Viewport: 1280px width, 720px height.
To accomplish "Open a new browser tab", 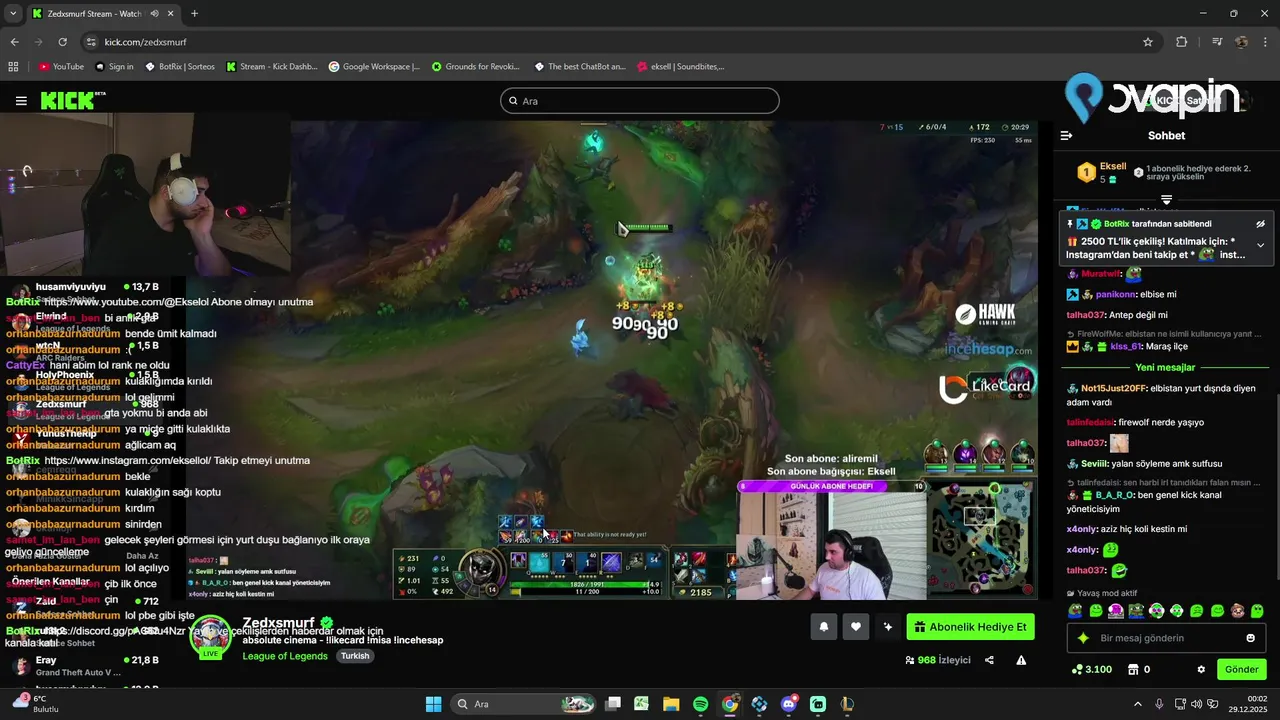I will (x=194, y=14).
